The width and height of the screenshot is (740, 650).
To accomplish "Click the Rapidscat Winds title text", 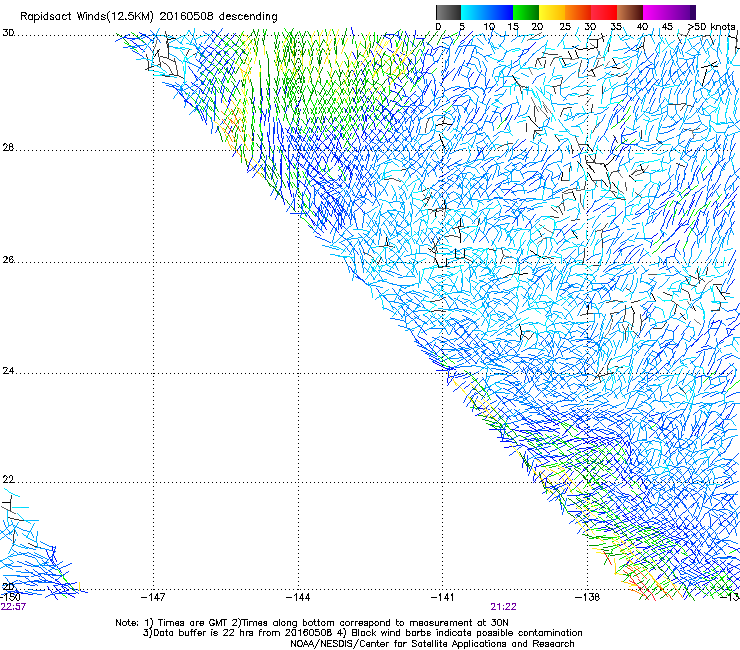I will pyautogui.click(x=149, y=17).
